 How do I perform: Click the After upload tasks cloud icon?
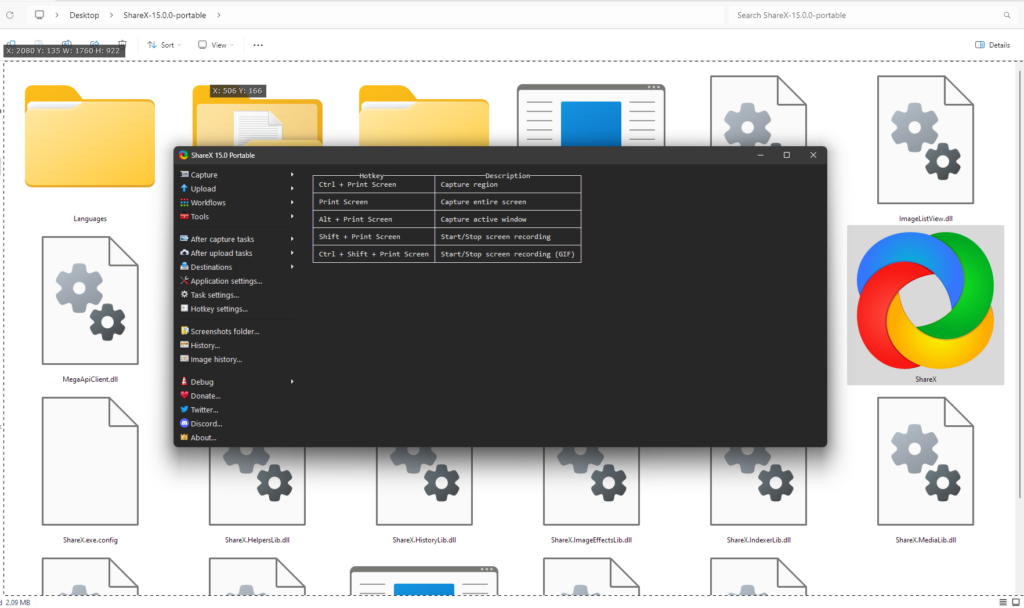pos(184,253)
